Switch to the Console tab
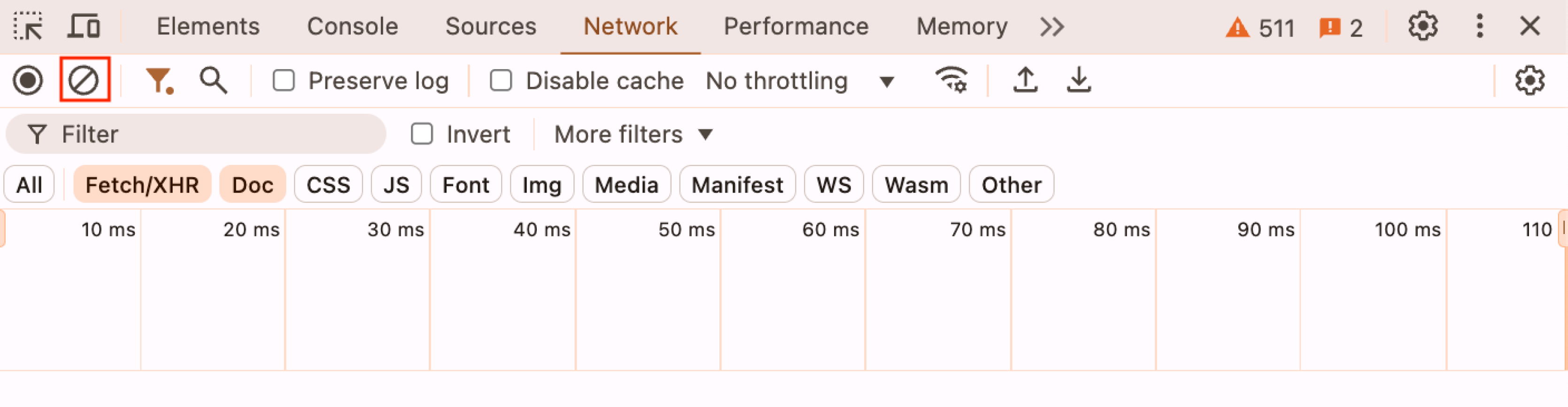 (x=352, y=27)
